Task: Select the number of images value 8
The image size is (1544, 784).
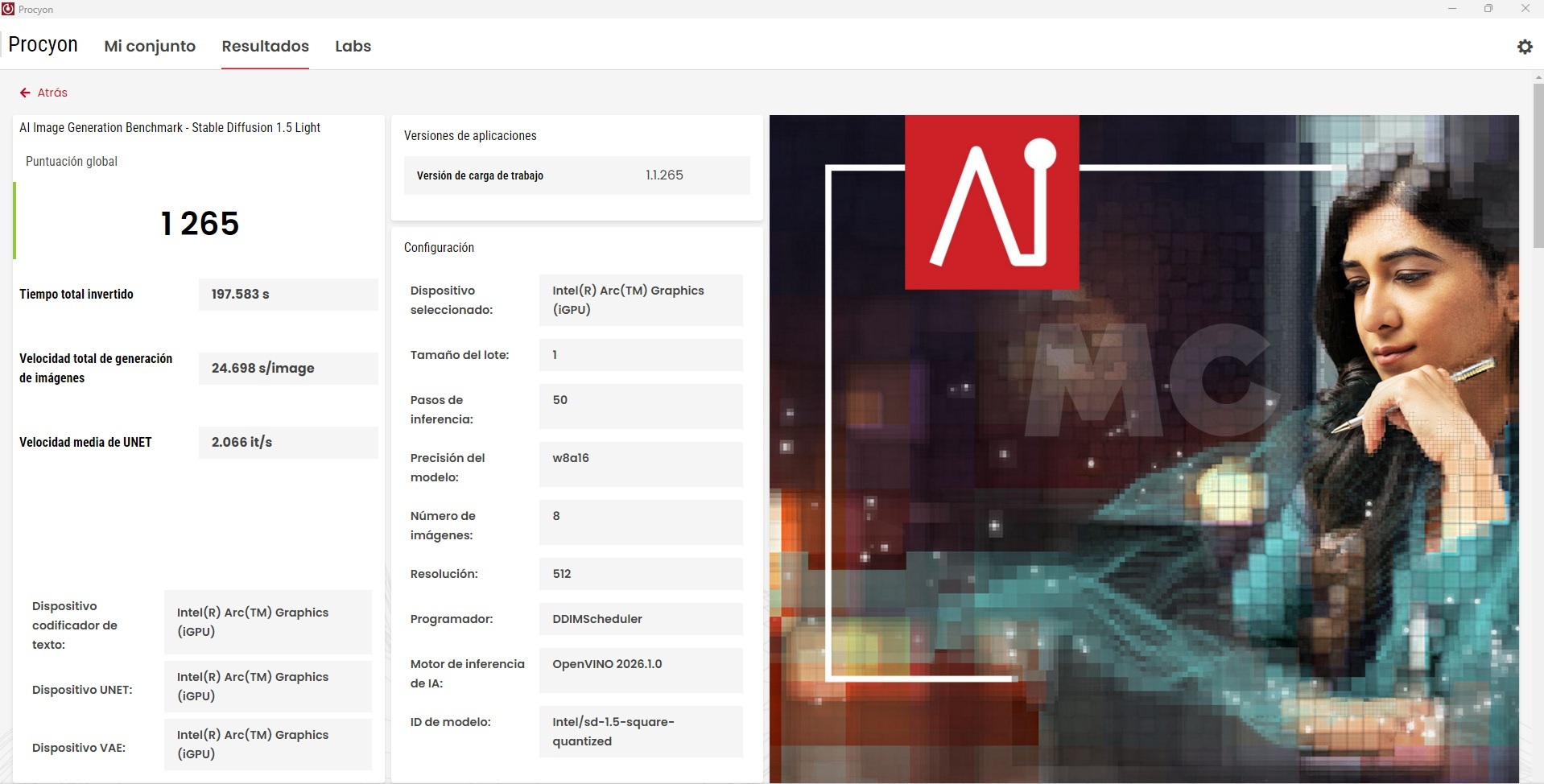Action: 641,522
